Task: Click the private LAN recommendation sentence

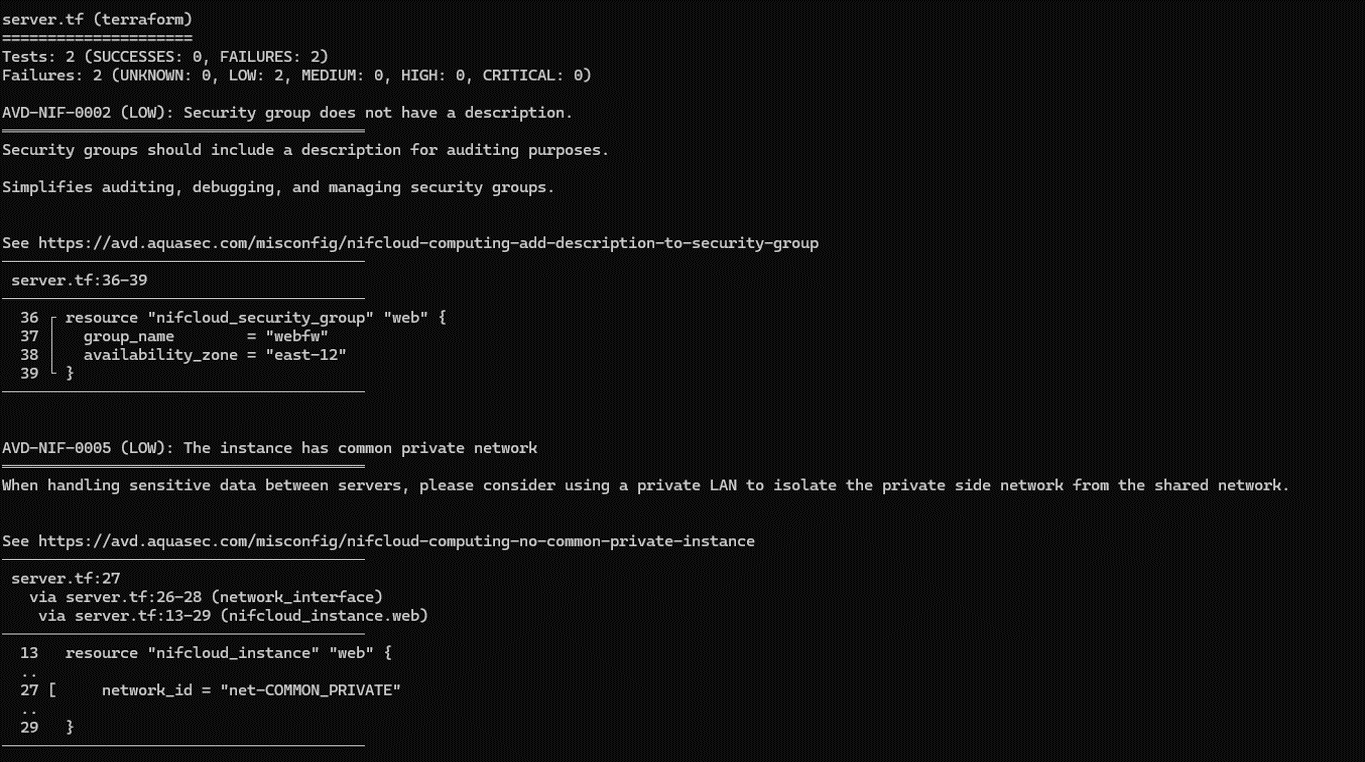Action: 645,485
